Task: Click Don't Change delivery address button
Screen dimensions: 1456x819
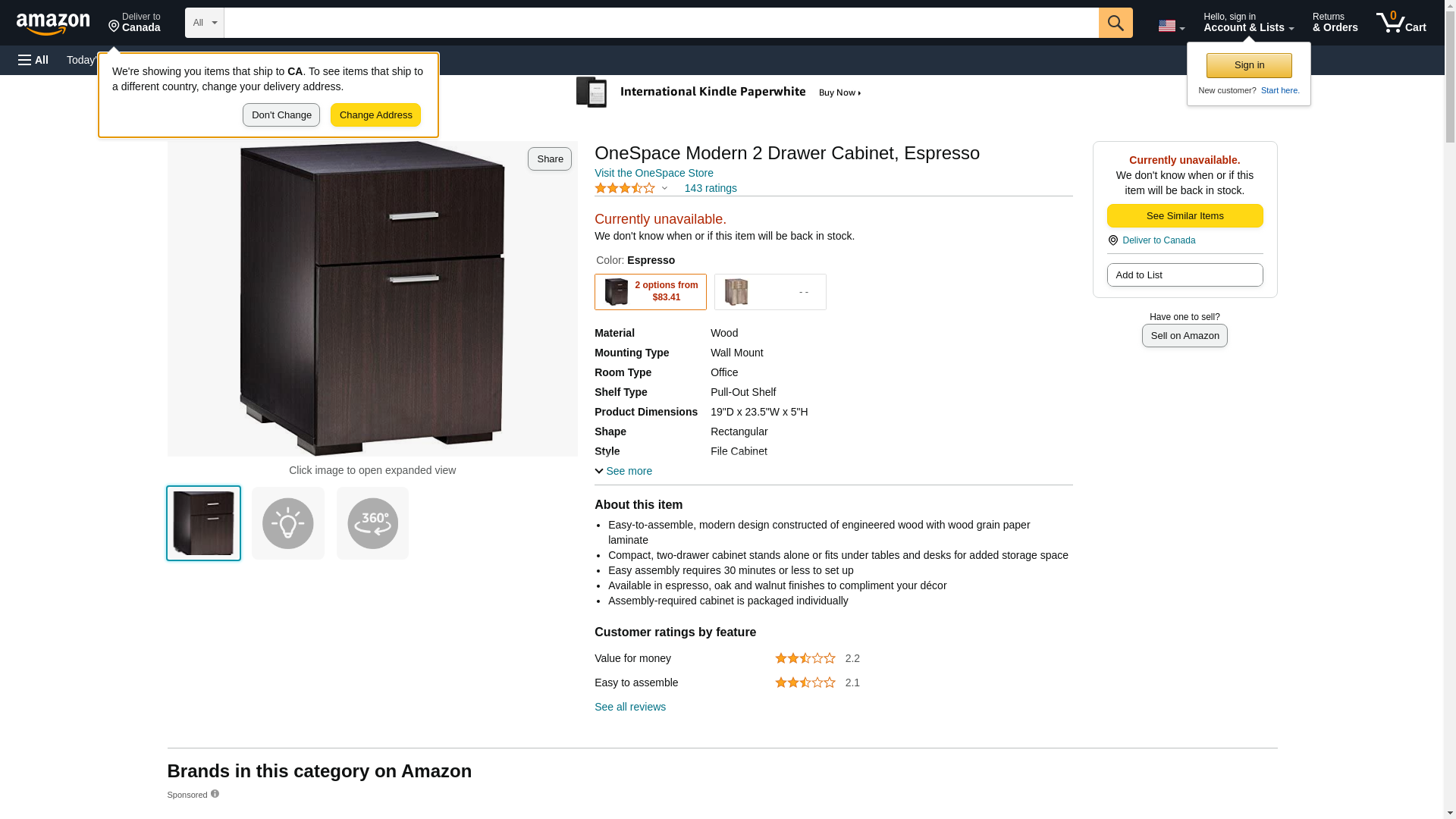Action: point(281,115)
